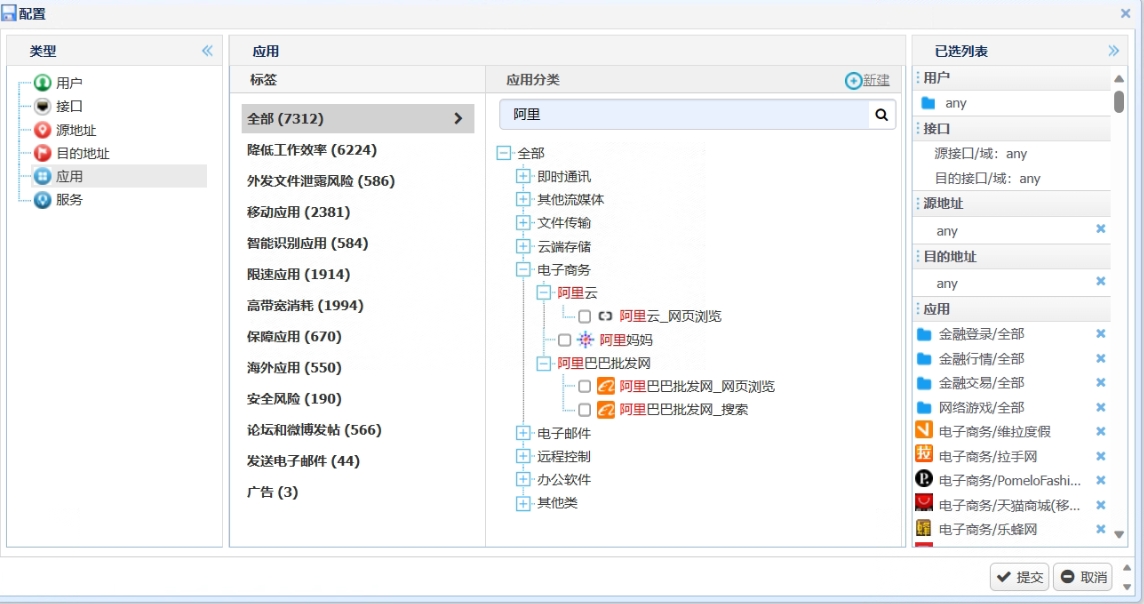Click the 提交 submit button

point(1019,577)
